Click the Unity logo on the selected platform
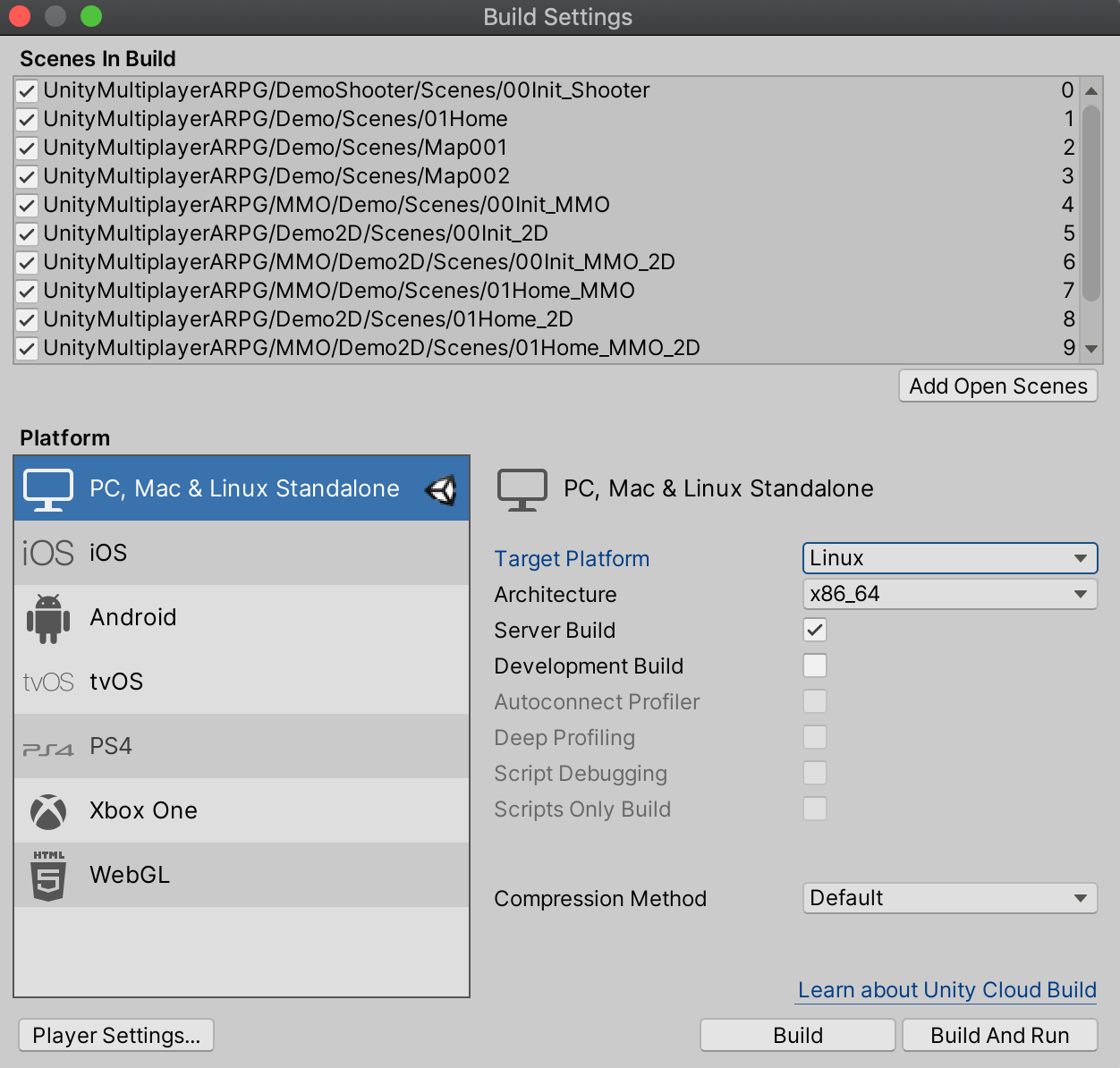The height and width of the screenshot is (1068, 1120). [440, 491]
